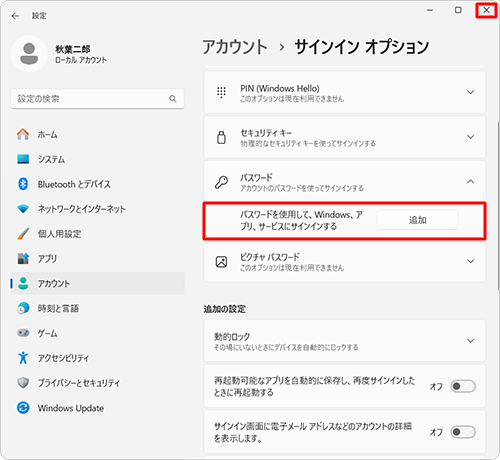Click the System monitor icon

click(23, 159)
